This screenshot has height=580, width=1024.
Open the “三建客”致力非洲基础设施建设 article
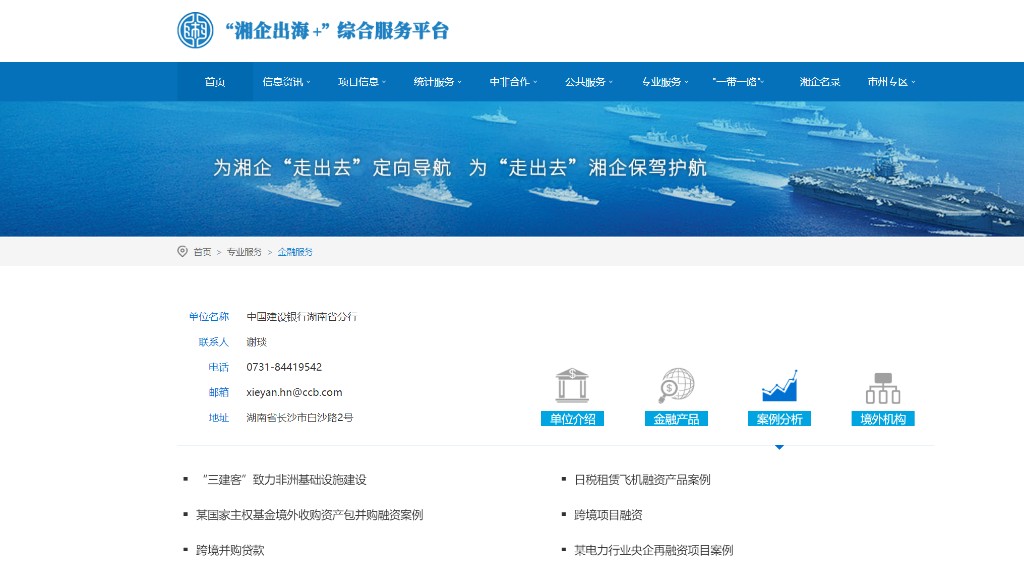pos(283,480)
